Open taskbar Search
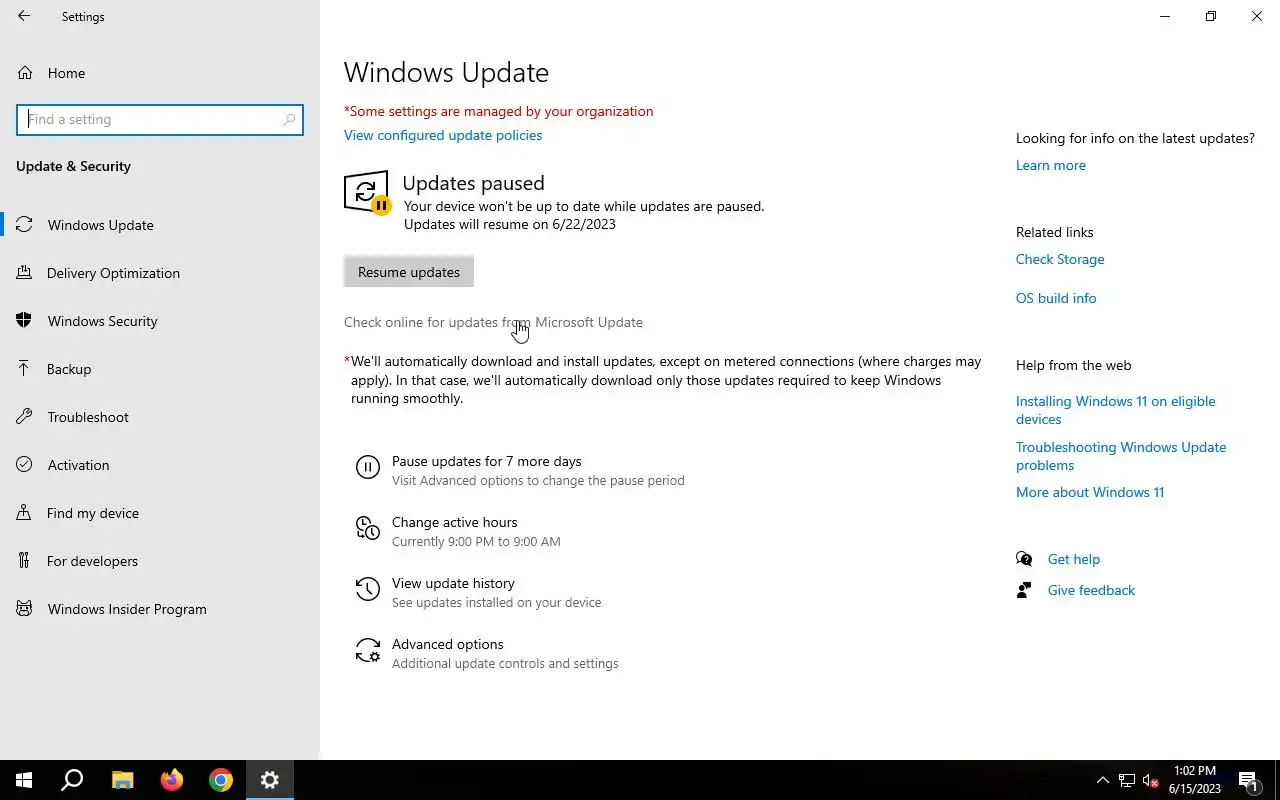Screen dimensions: 1280x800 tap(72, 780)
